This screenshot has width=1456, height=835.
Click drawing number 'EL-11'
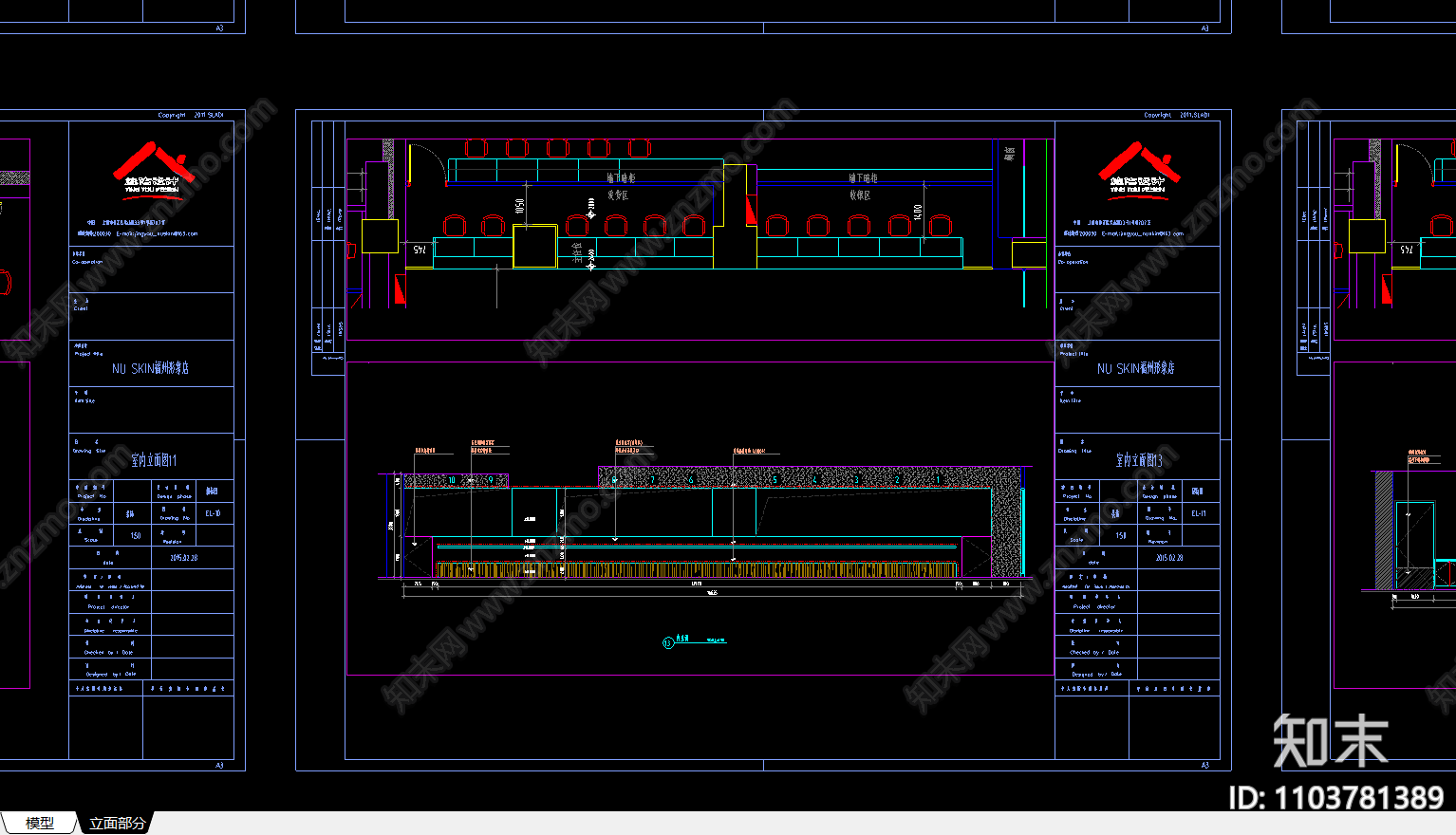tap(1199, 513)
